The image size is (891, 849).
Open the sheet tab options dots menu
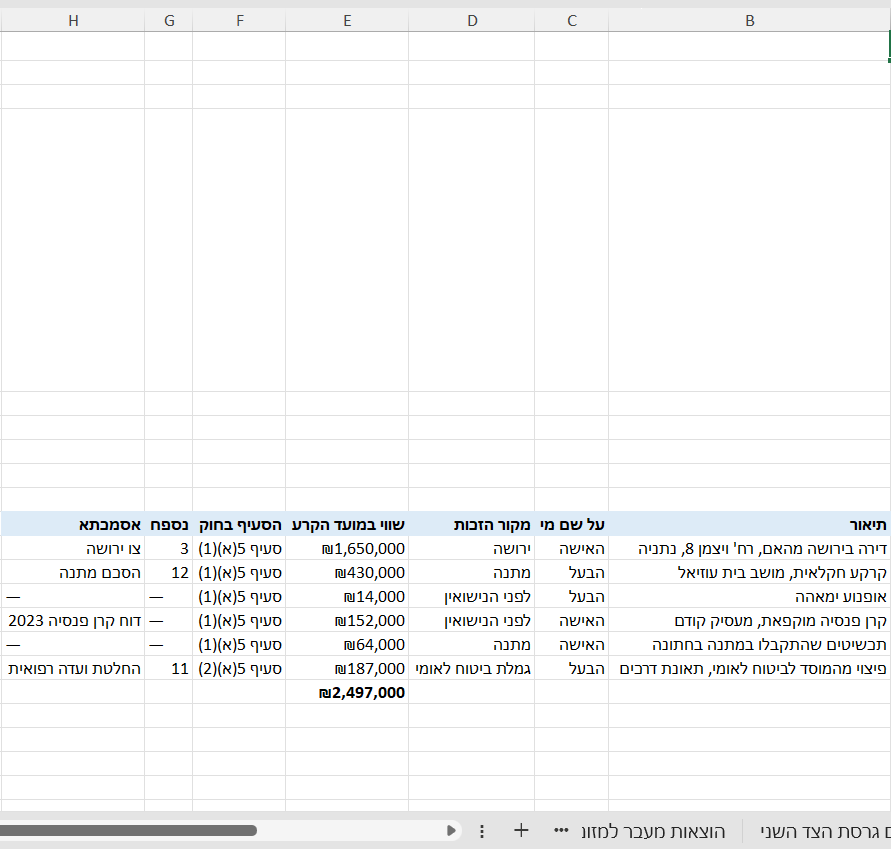pos(482,831)
